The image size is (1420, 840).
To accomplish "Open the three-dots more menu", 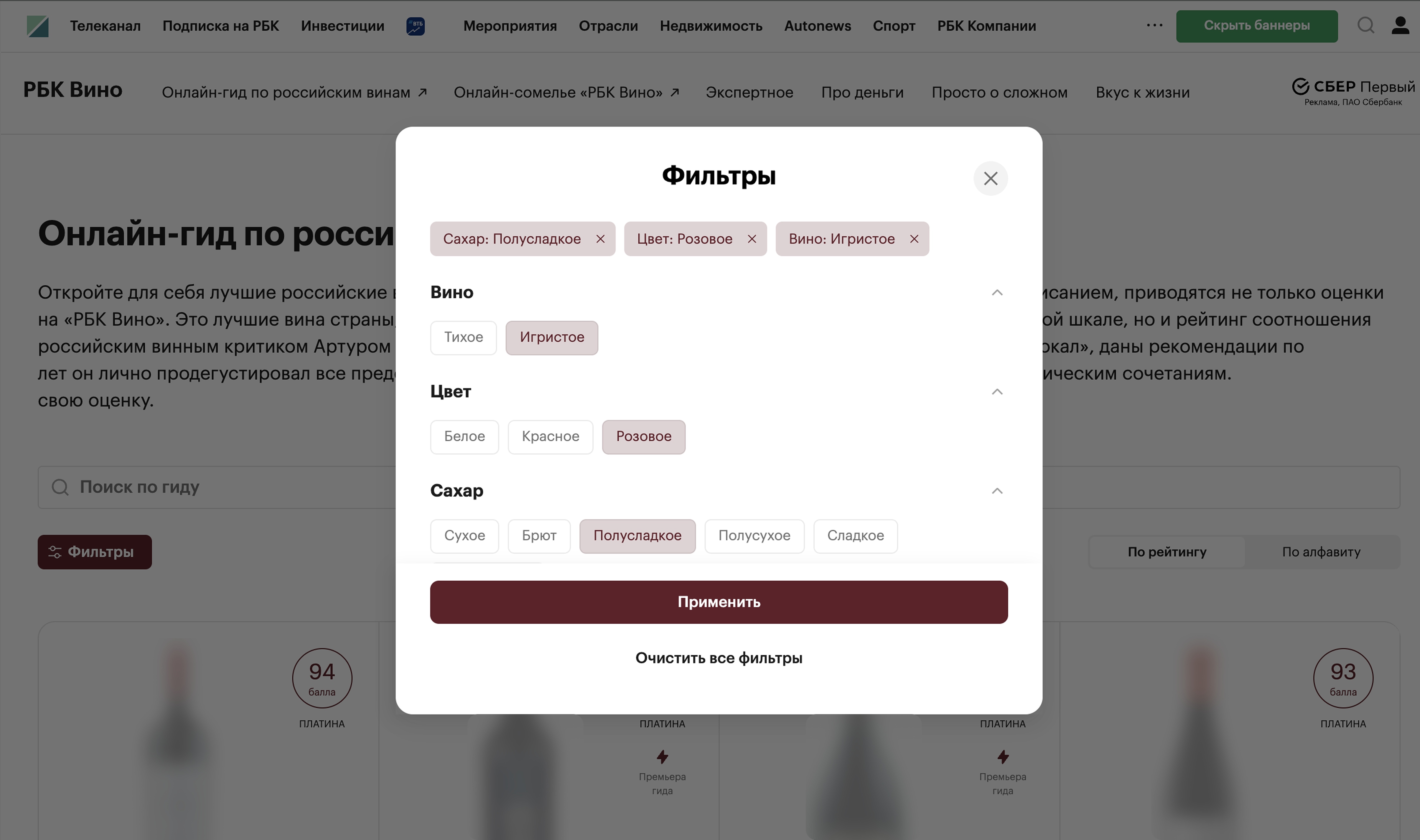I will [x=1154, y=25].
